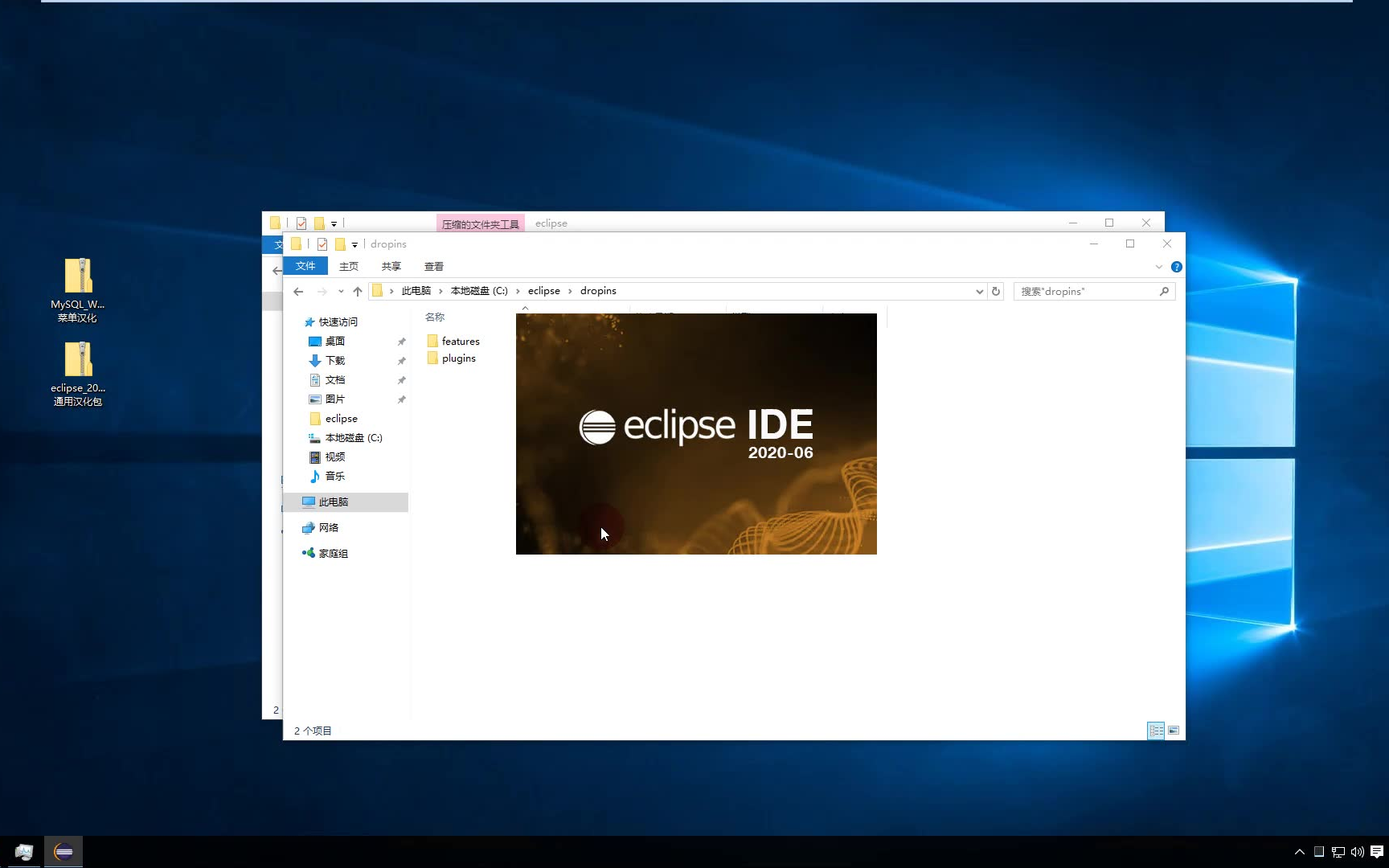Click the search magnifier icon

1164,292
